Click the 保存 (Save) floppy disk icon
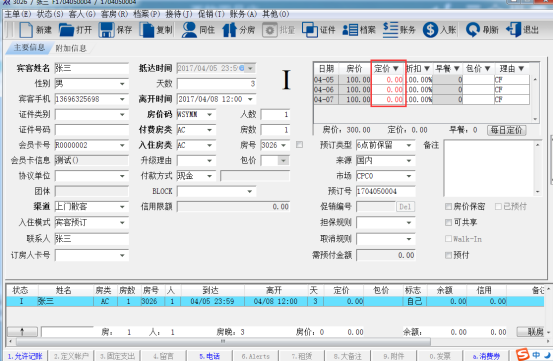Screen dimensions: 553x362 (107, 30)
